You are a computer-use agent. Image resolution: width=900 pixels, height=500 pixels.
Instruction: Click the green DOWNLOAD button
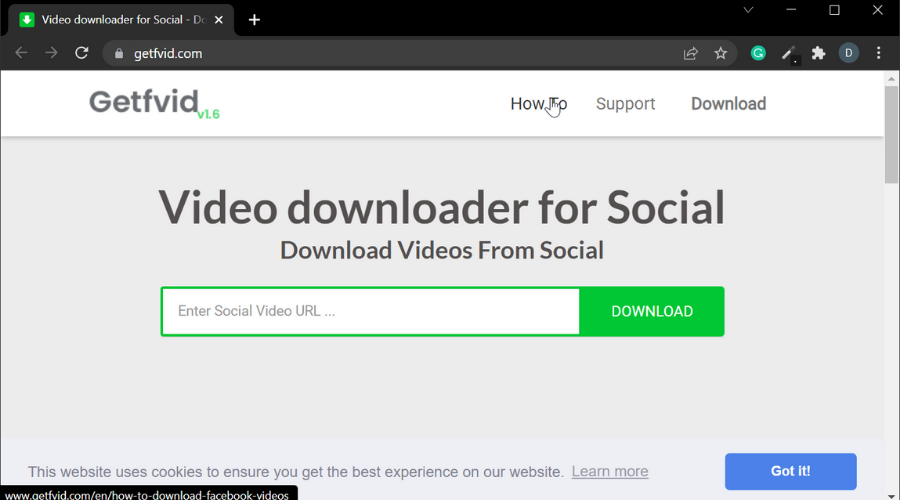(652, 311)
